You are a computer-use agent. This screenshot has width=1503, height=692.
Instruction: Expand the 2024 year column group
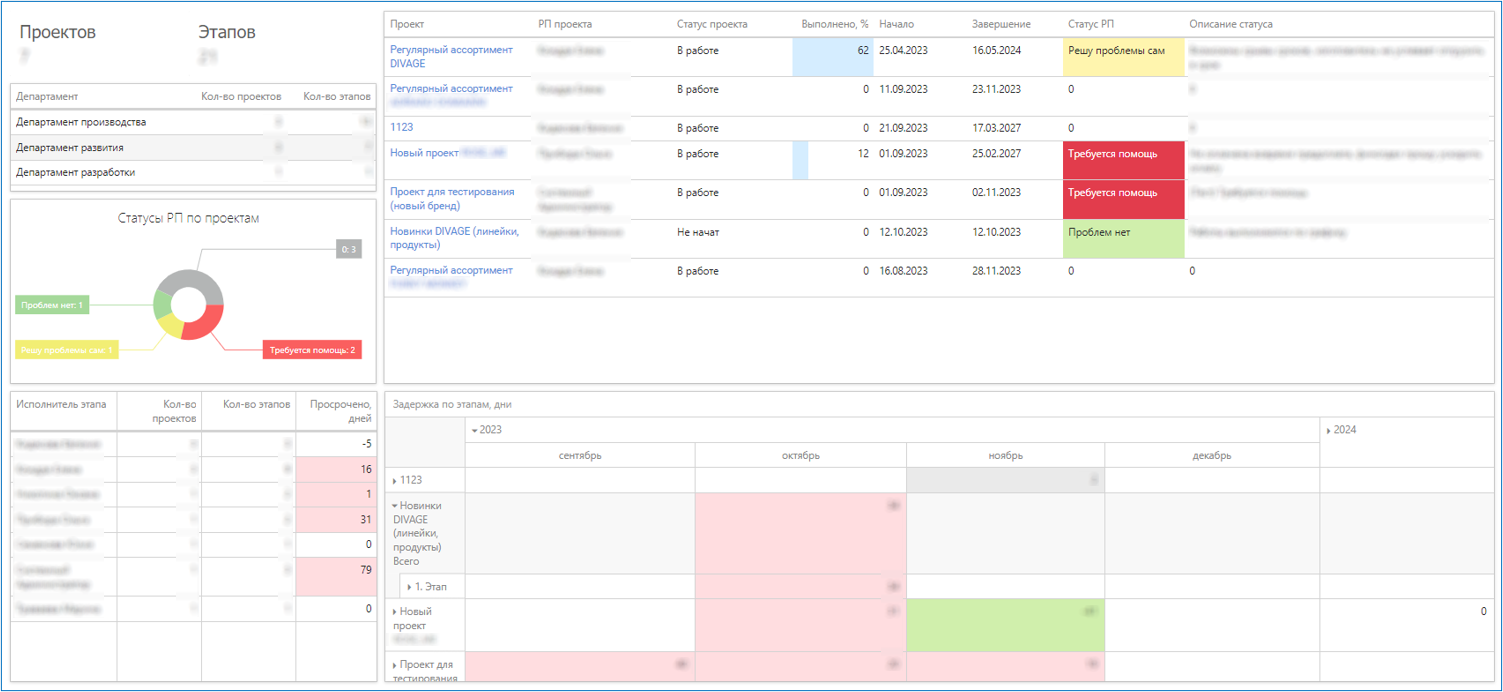(1329, 430)
